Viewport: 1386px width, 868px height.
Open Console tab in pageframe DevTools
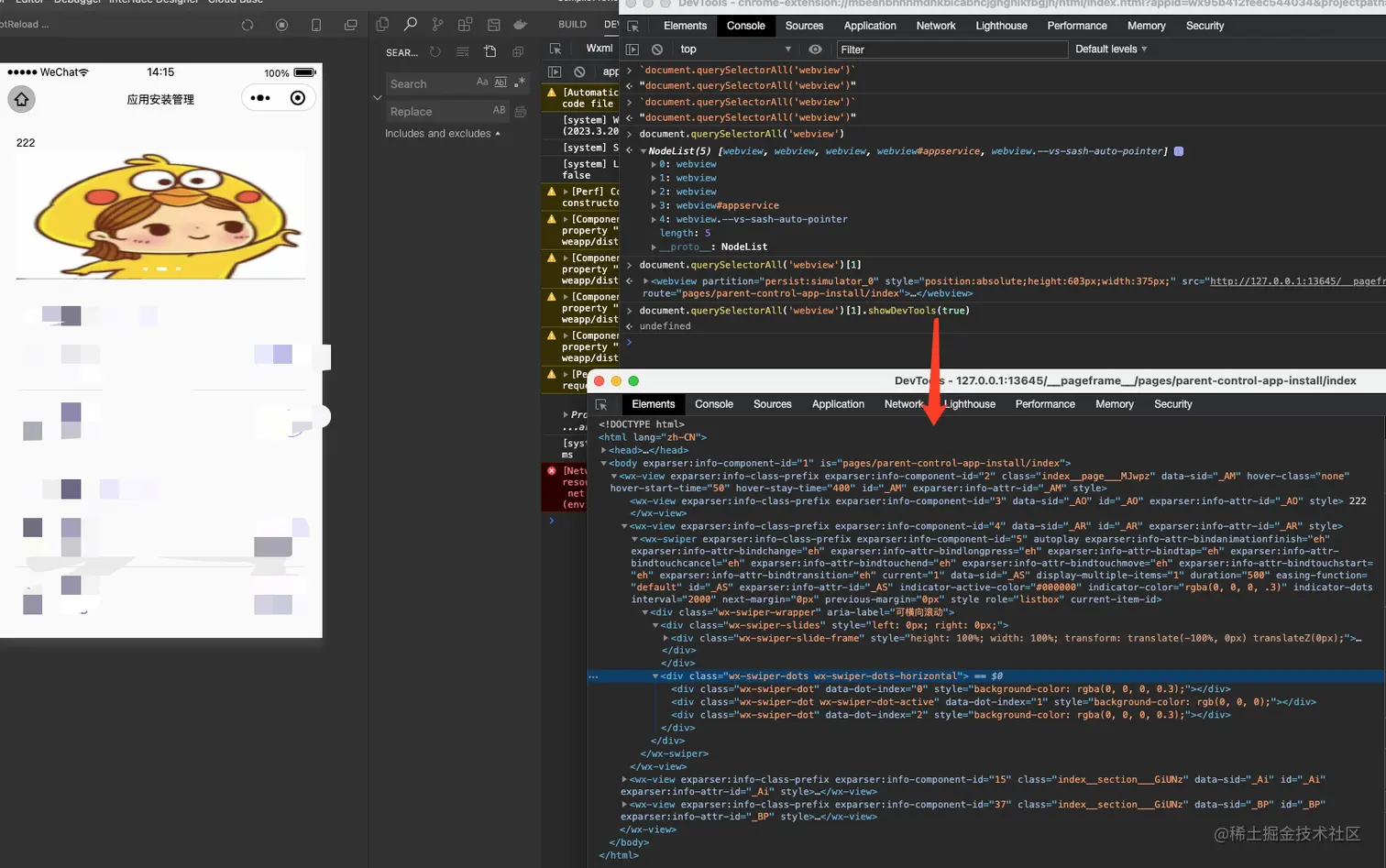(714, 404)
